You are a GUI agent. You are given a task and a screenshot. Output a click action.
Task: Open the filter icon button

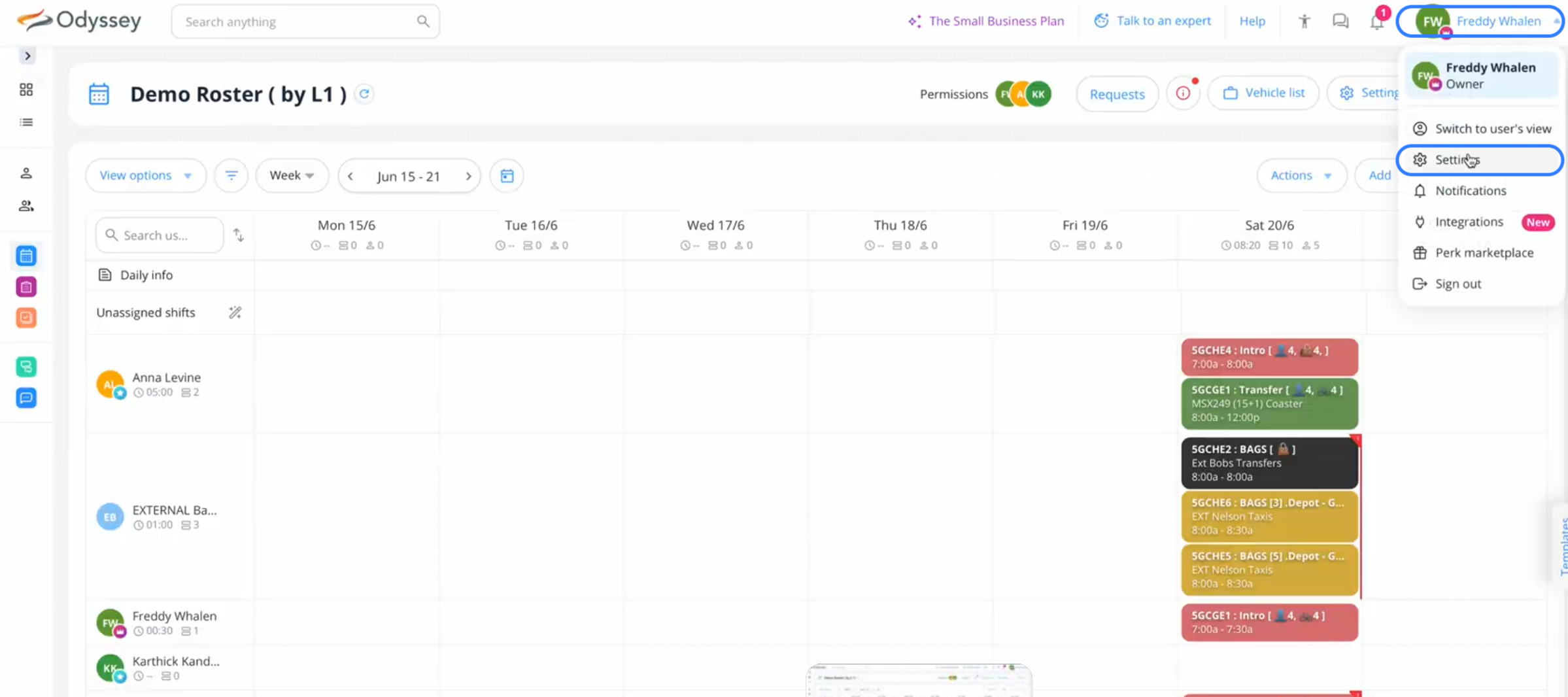tap(231, 176)
